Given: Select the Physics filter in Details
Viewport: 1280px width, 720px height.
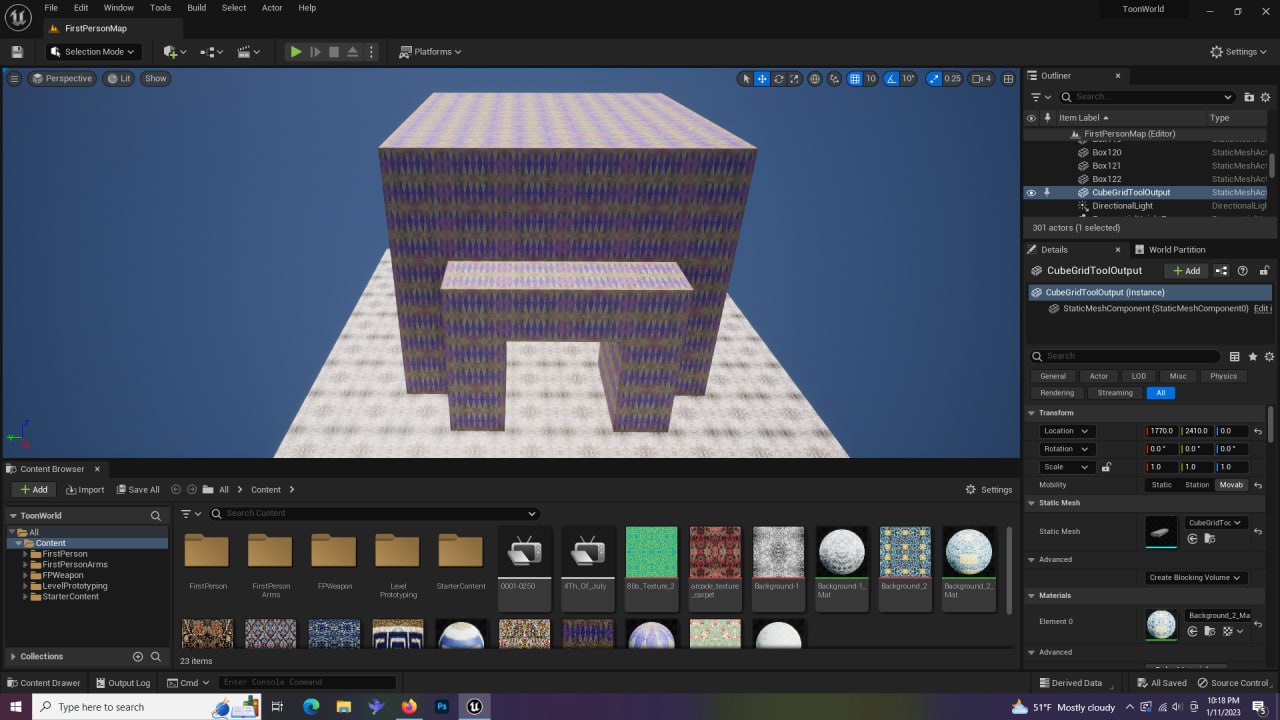Looking at the screenshot, I should (1223, 376).
